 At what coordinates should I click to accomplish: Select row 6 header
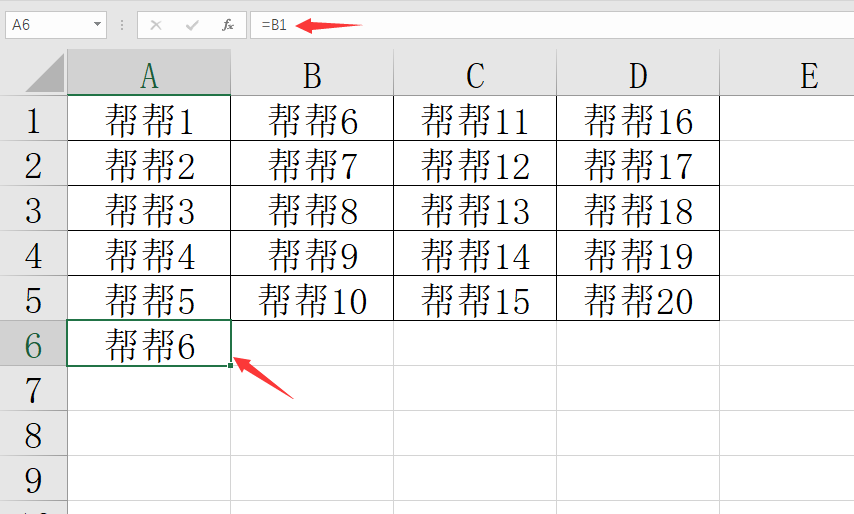(33, 344)
